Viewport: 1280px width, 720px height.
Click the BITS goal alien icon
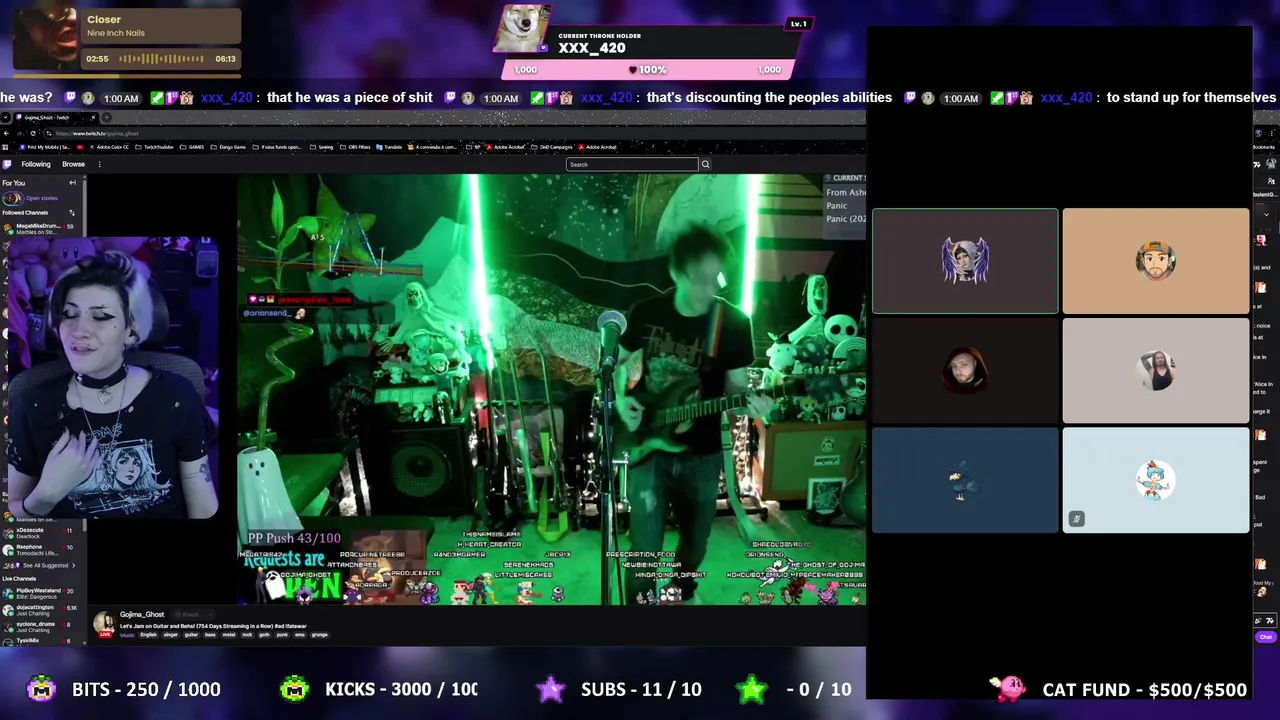coord(41,689)
